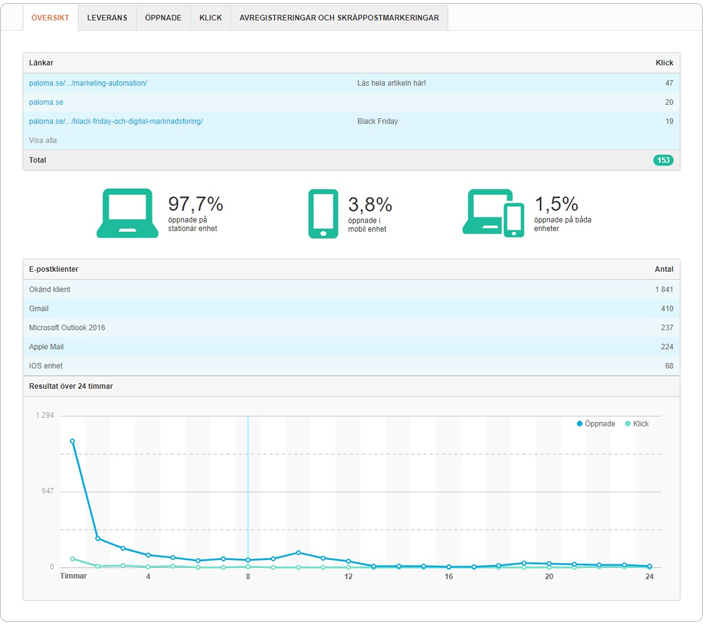
Task: Click the 'Resultat över 24 timmar' heading
Action: pos(71,386)
